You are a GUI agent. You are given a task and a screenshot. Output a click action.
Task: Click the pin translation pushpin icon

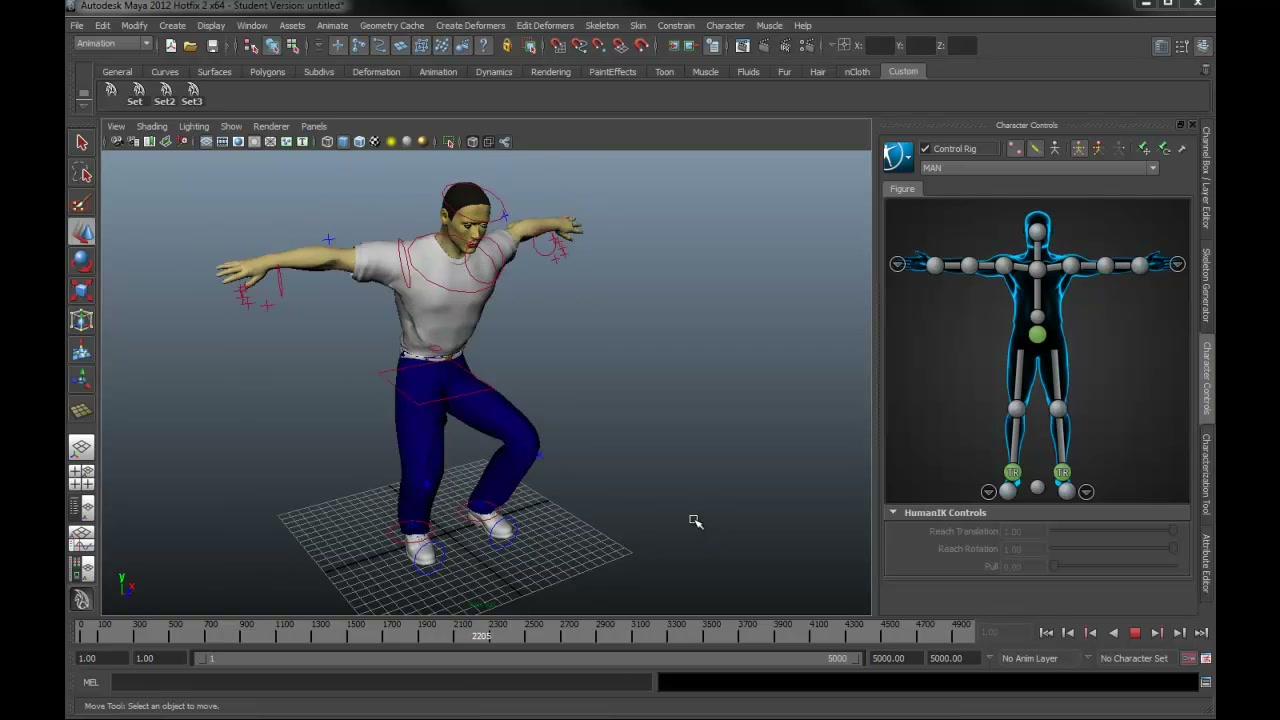point(1144,149)
